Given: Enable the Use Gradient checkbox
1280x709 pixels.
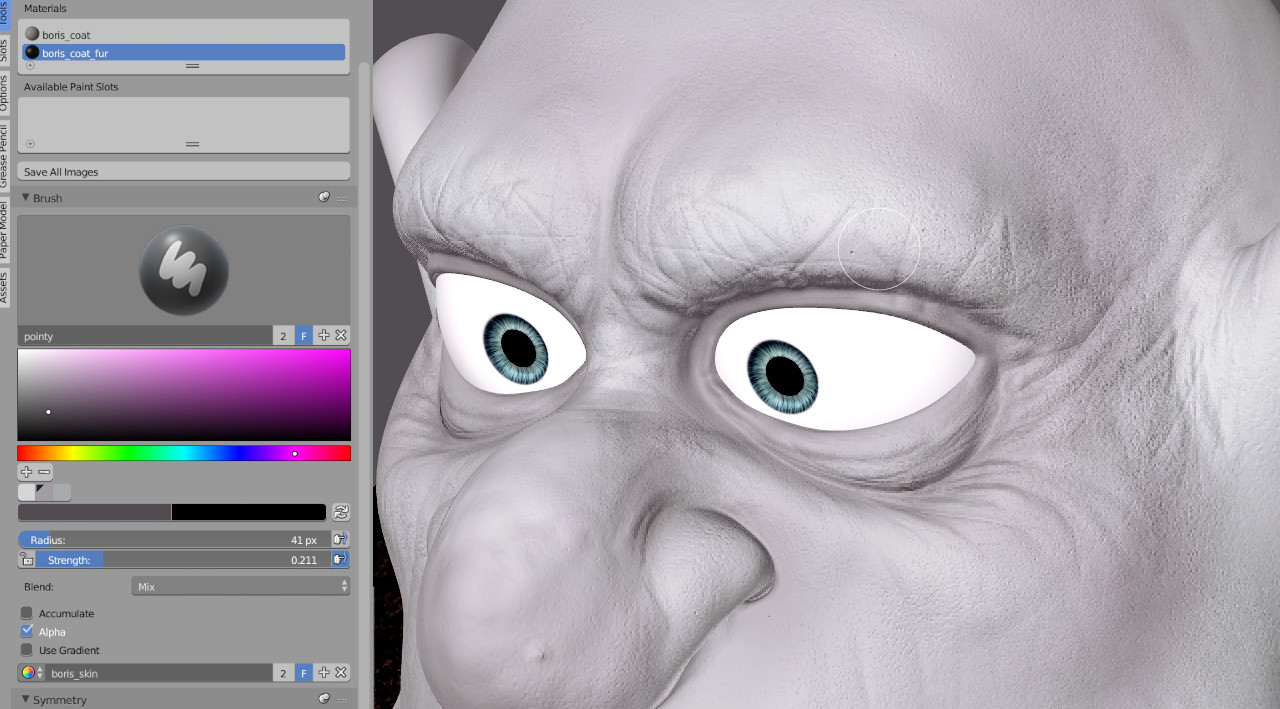Looking at the screenshot, I should point(27,650).
